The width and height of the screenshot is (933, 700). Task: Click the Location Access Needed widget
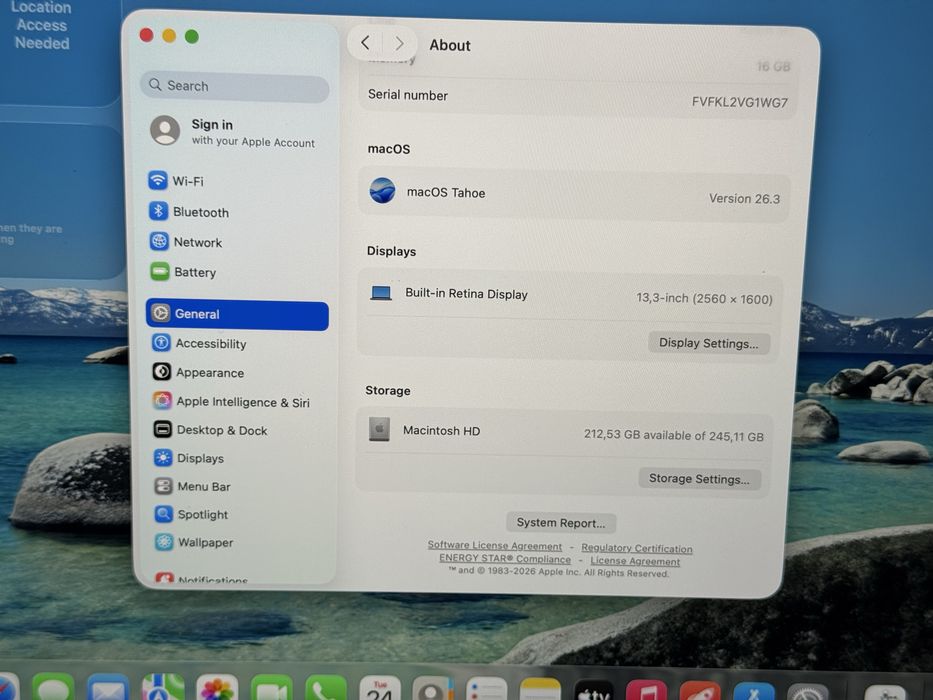tap(42, 26)
